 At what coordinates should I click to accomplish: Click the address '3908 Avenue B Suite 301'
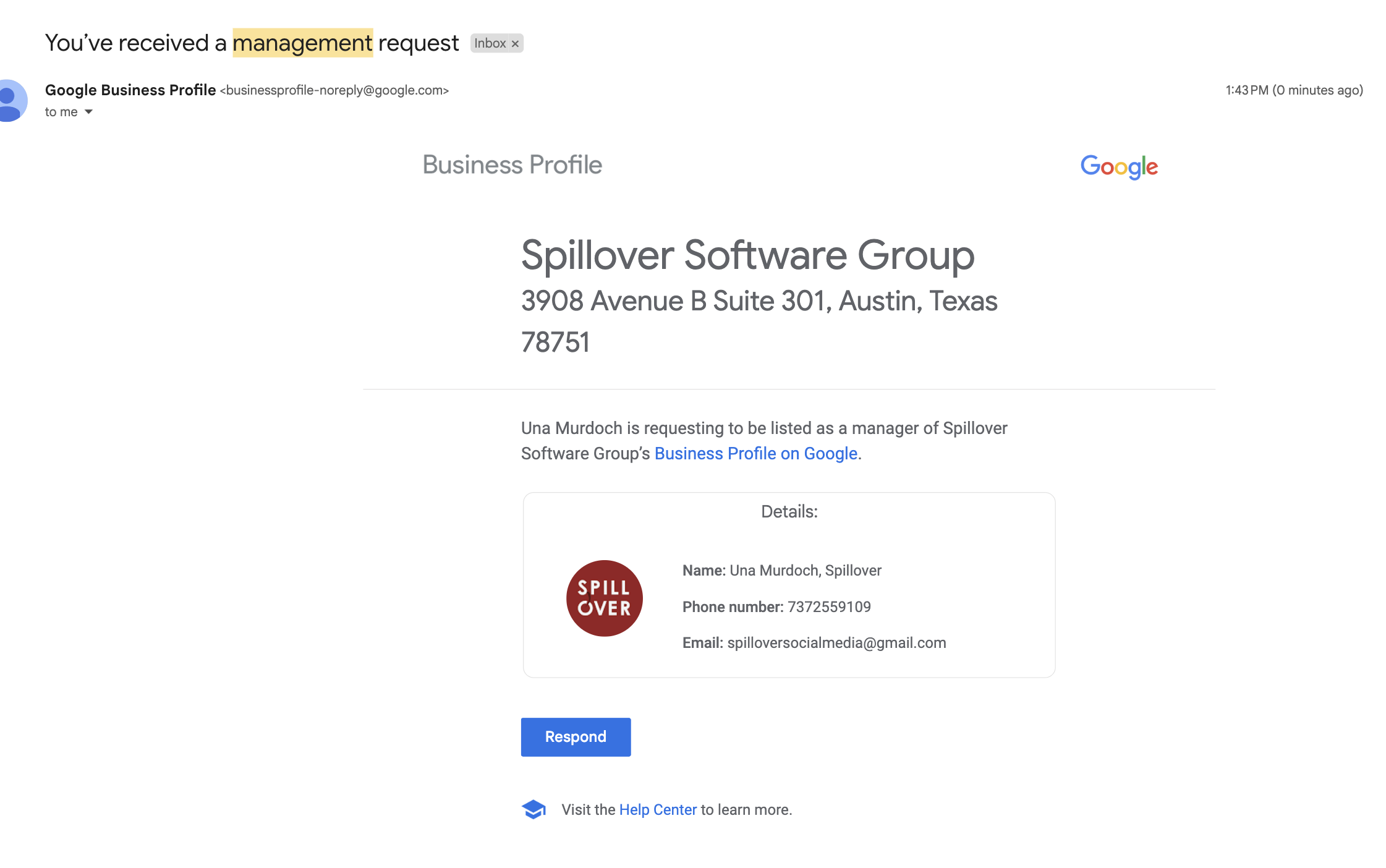coord(675,301)
